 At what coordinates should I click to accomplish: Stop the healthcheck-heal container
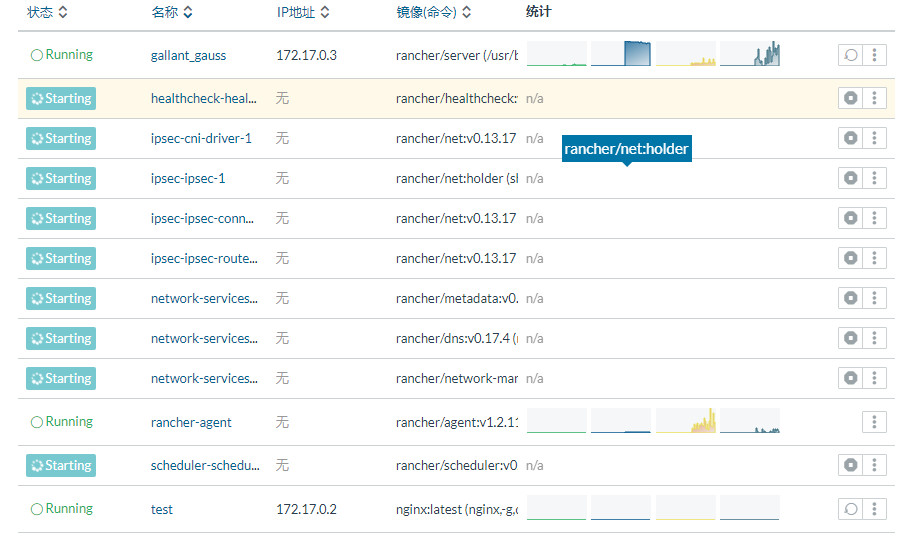click(x=850, y=98)
